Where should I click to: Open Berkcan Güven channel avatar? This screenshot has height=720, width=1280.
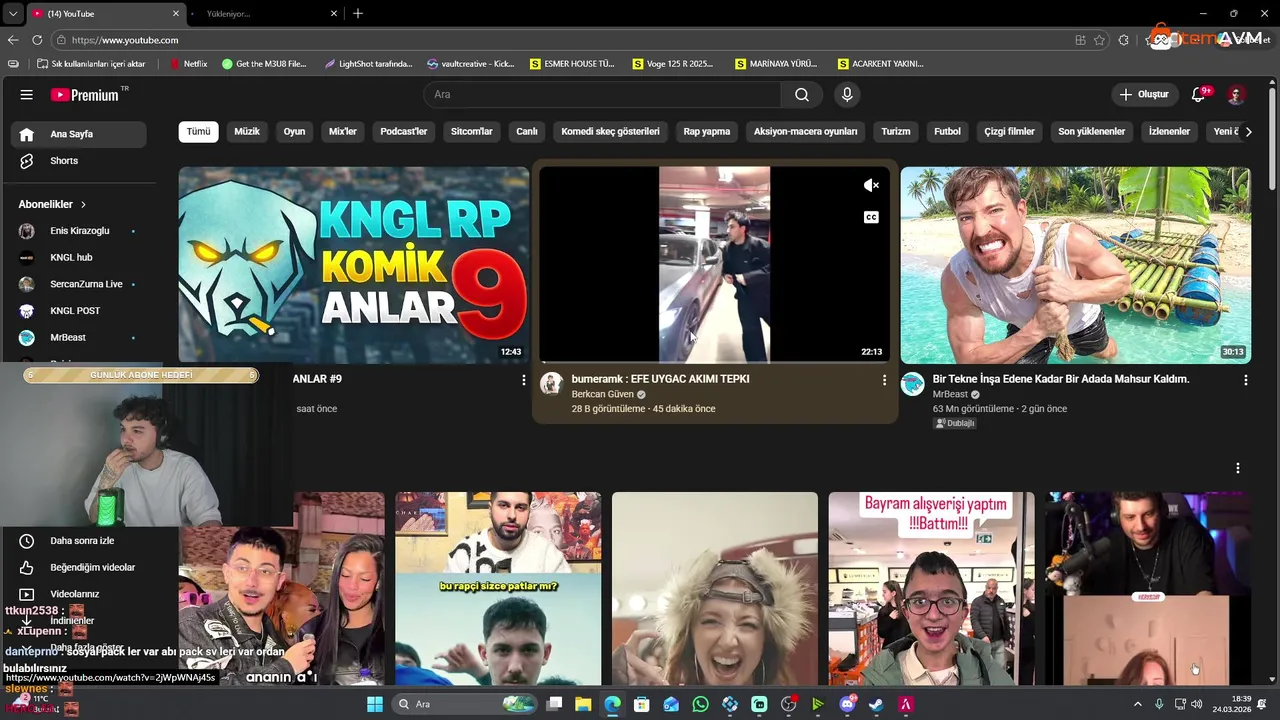[x=551, y=384]
